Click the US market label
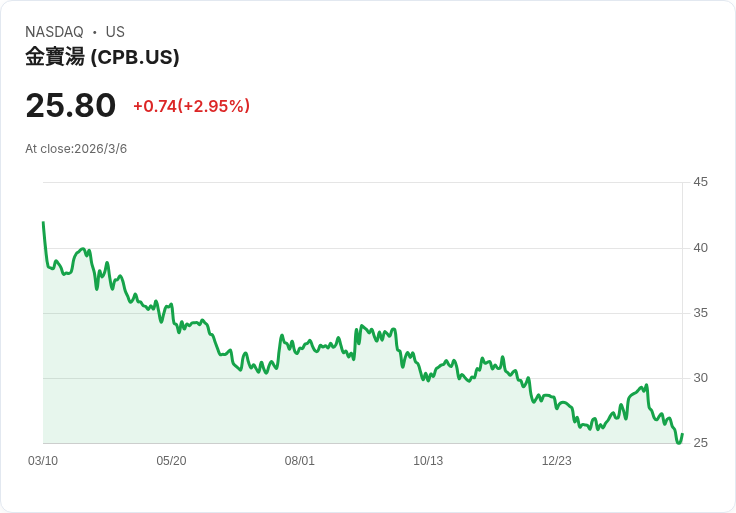 [115, 32]
